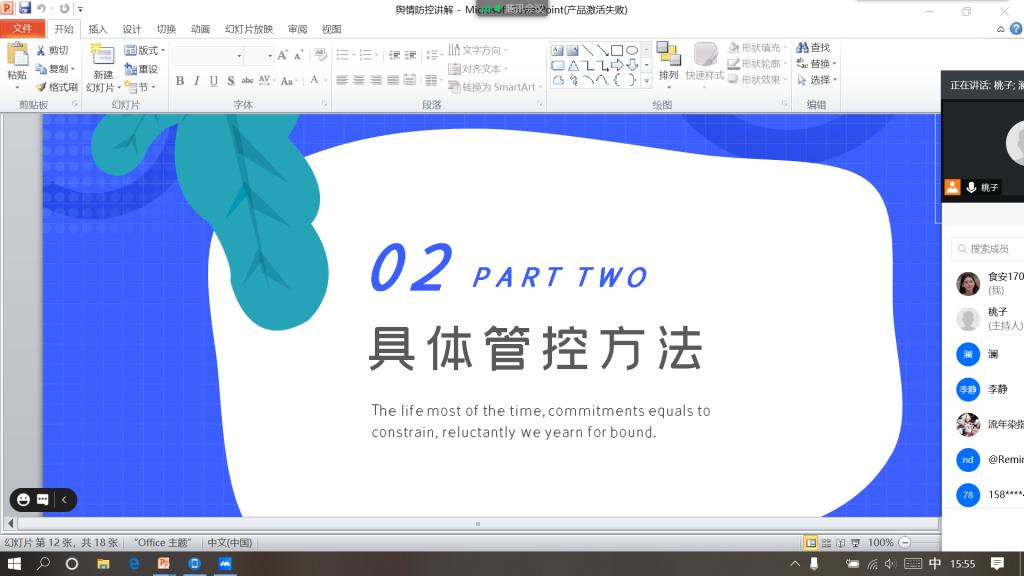
Task: Open the Insert (插入) ribbon tab
Action: (x=98, y=29)
